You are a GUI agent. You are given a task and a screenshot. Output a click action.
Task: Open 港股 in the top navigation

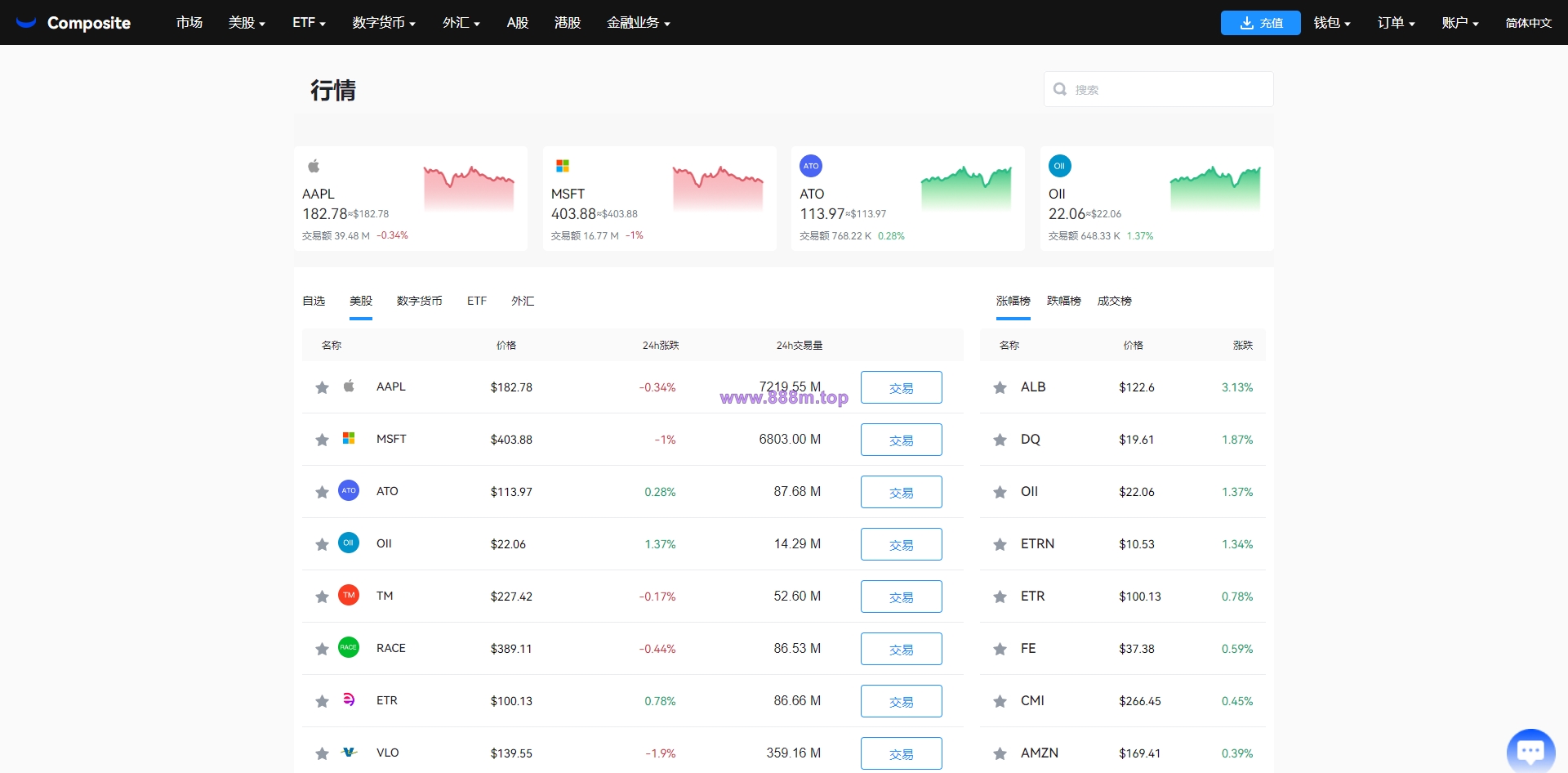click(568, 23)
